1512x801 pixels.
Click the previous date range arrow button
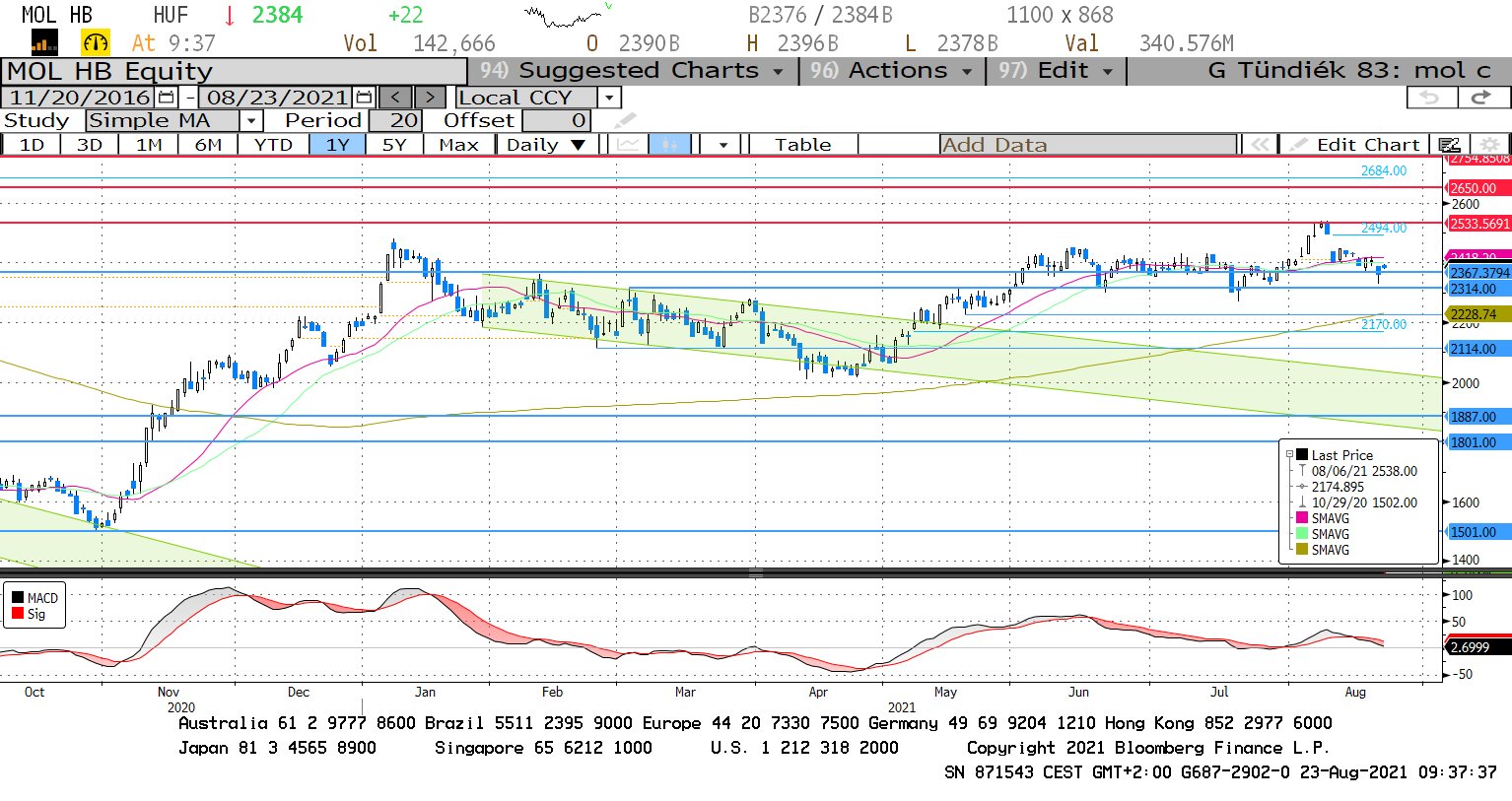pos(395,98)
